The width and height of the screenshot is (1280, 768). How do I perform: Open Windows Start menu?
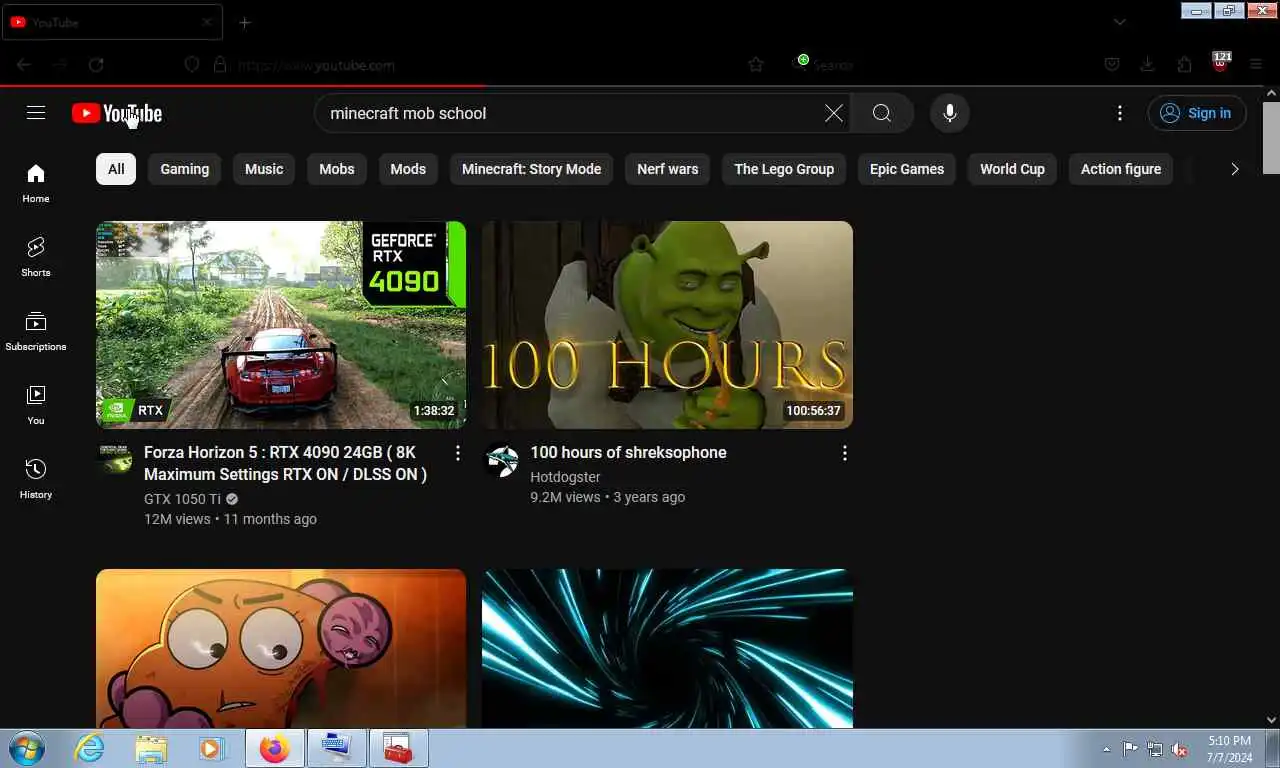pyautogui.click(x=25, y=748)
